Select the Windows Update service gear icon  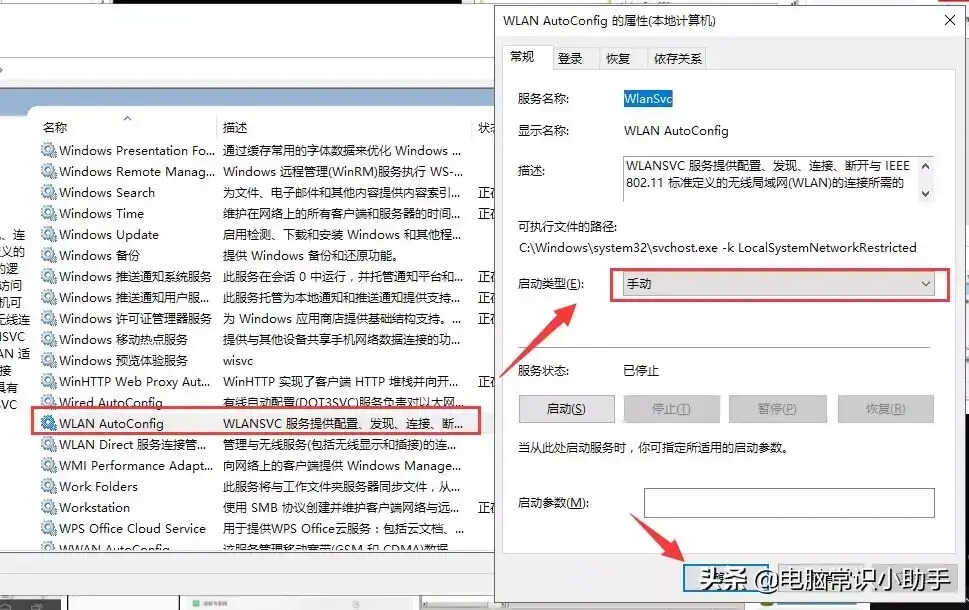click(48, 234)
